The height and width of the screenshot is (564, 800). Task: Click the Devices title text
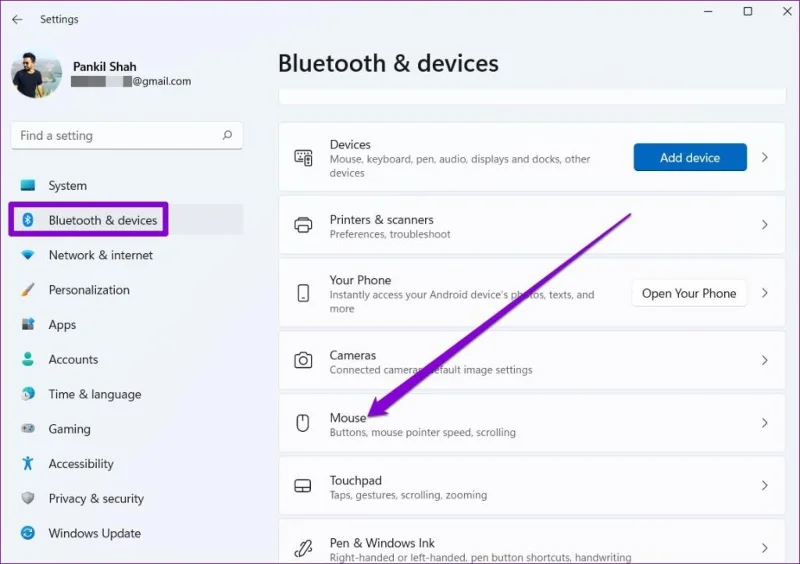point(350,144)
